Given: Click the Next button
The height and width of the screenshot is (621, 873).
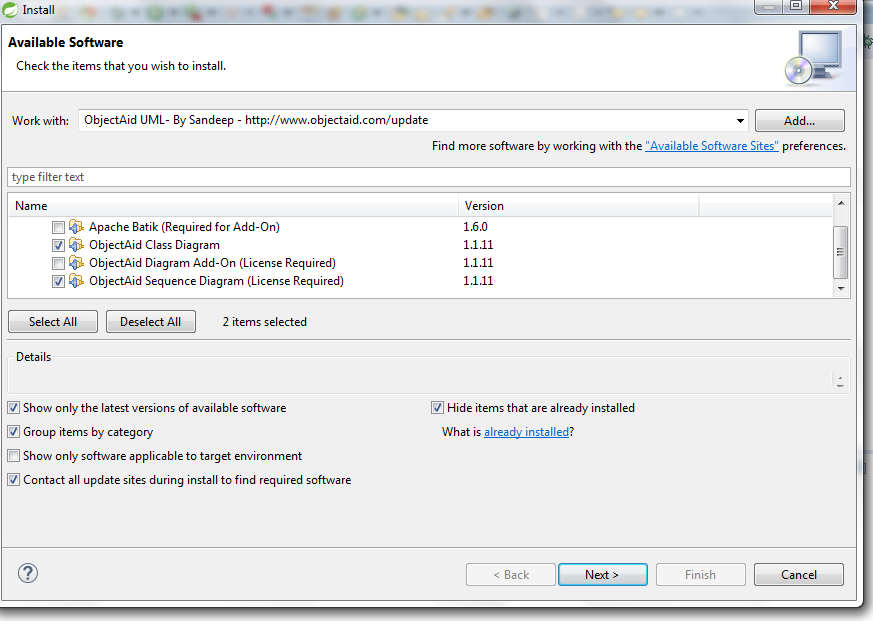Looking at the screenshot, I should point(602,574).
